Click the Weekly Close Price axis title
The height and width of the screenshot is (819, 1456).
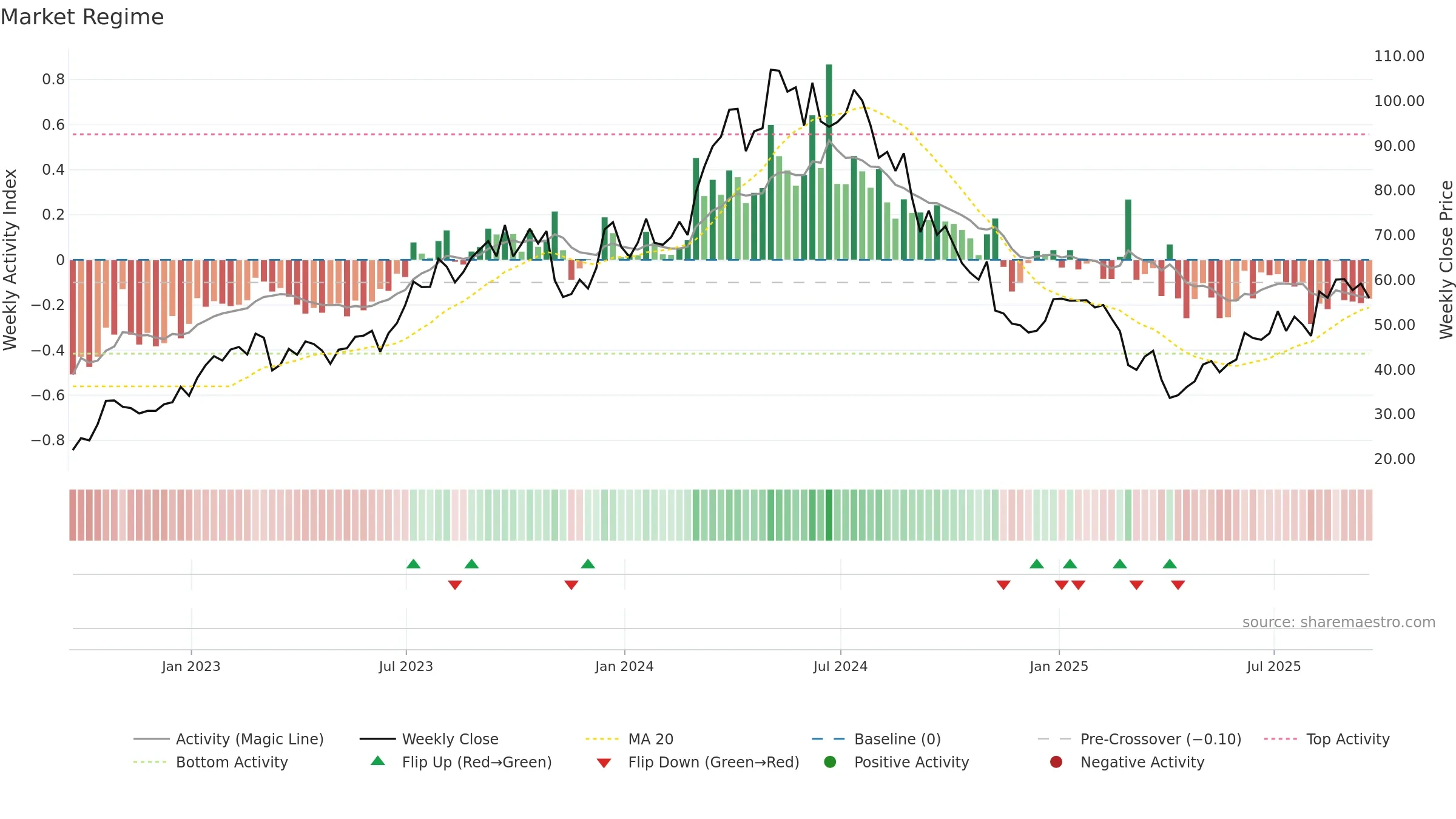tap(1446, 260)
